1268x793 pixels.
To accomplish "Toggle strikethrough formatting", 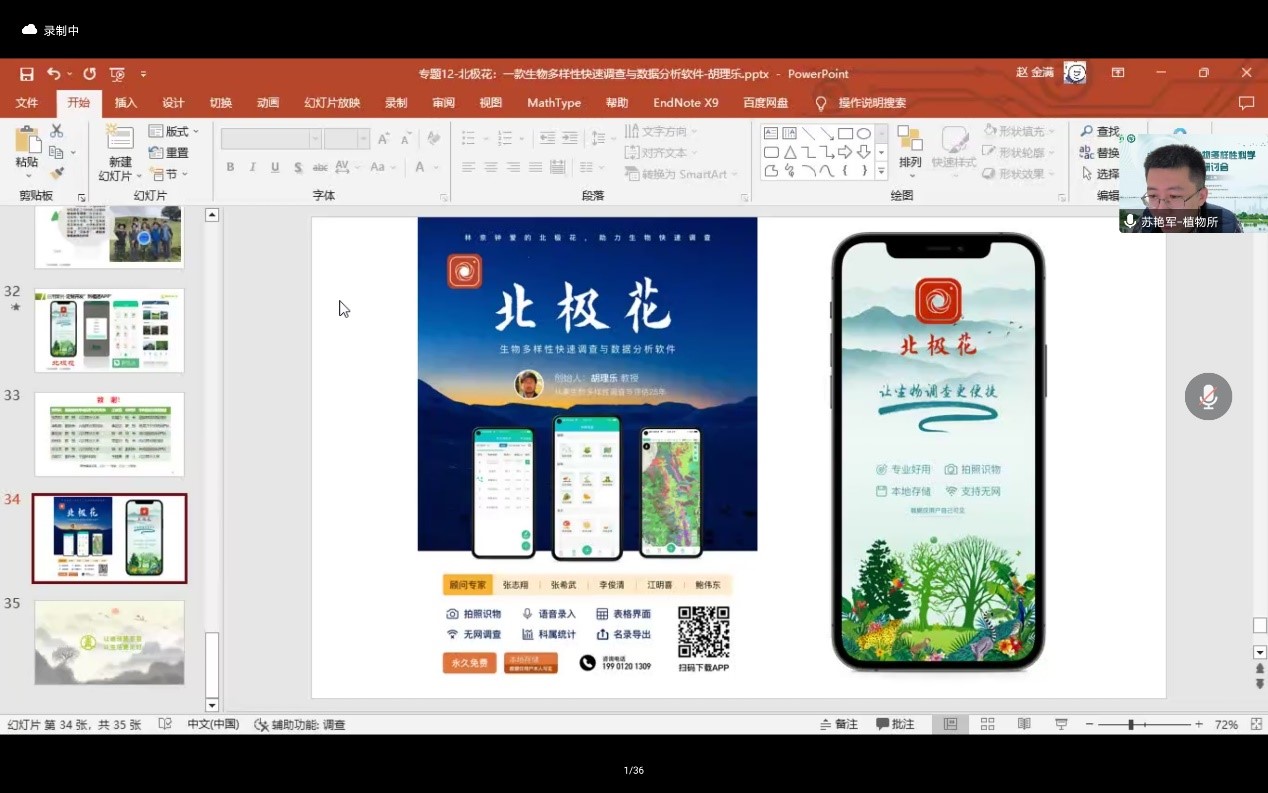I will click(320, 167).
